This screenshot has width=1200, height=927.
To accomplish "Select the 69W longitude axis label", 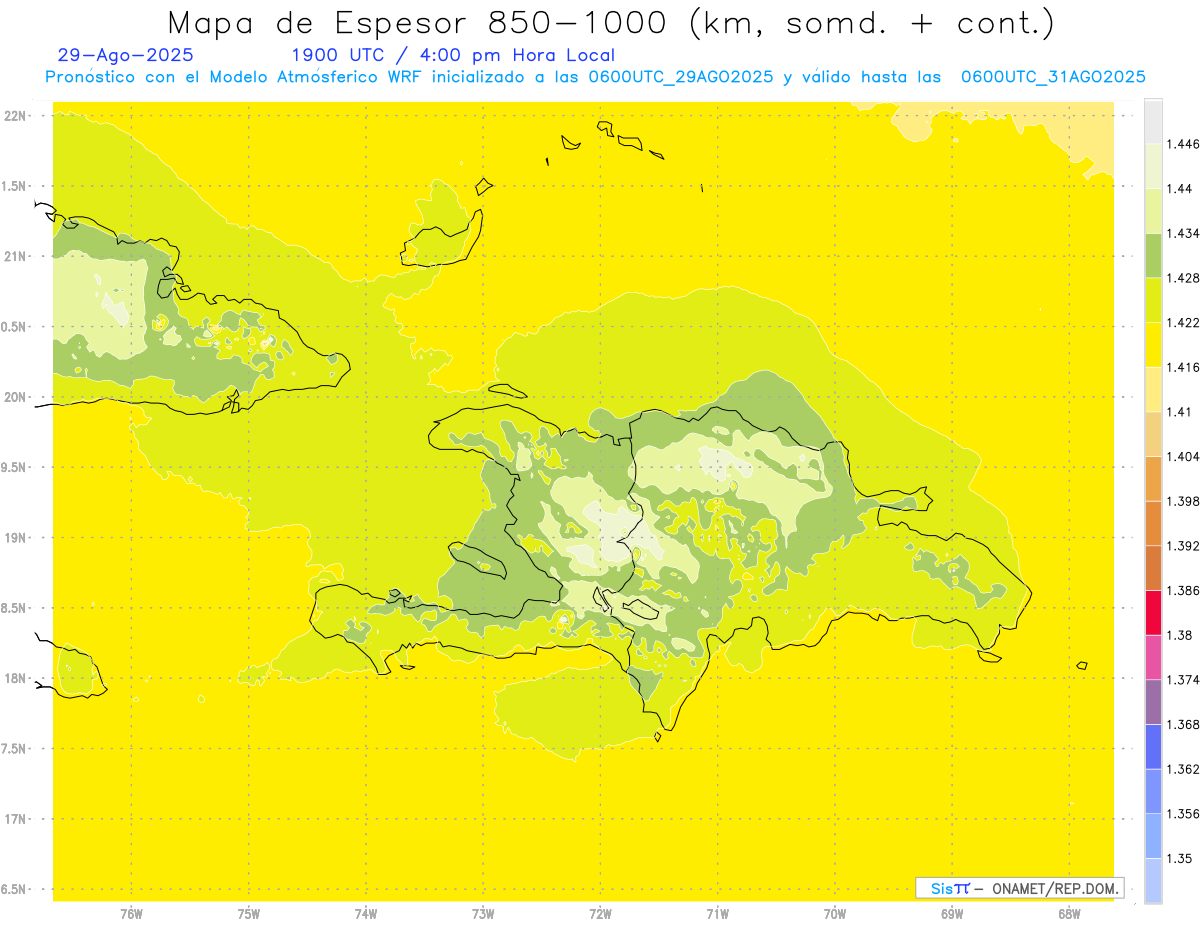I will pyautogui.click(x=952, y=914).
